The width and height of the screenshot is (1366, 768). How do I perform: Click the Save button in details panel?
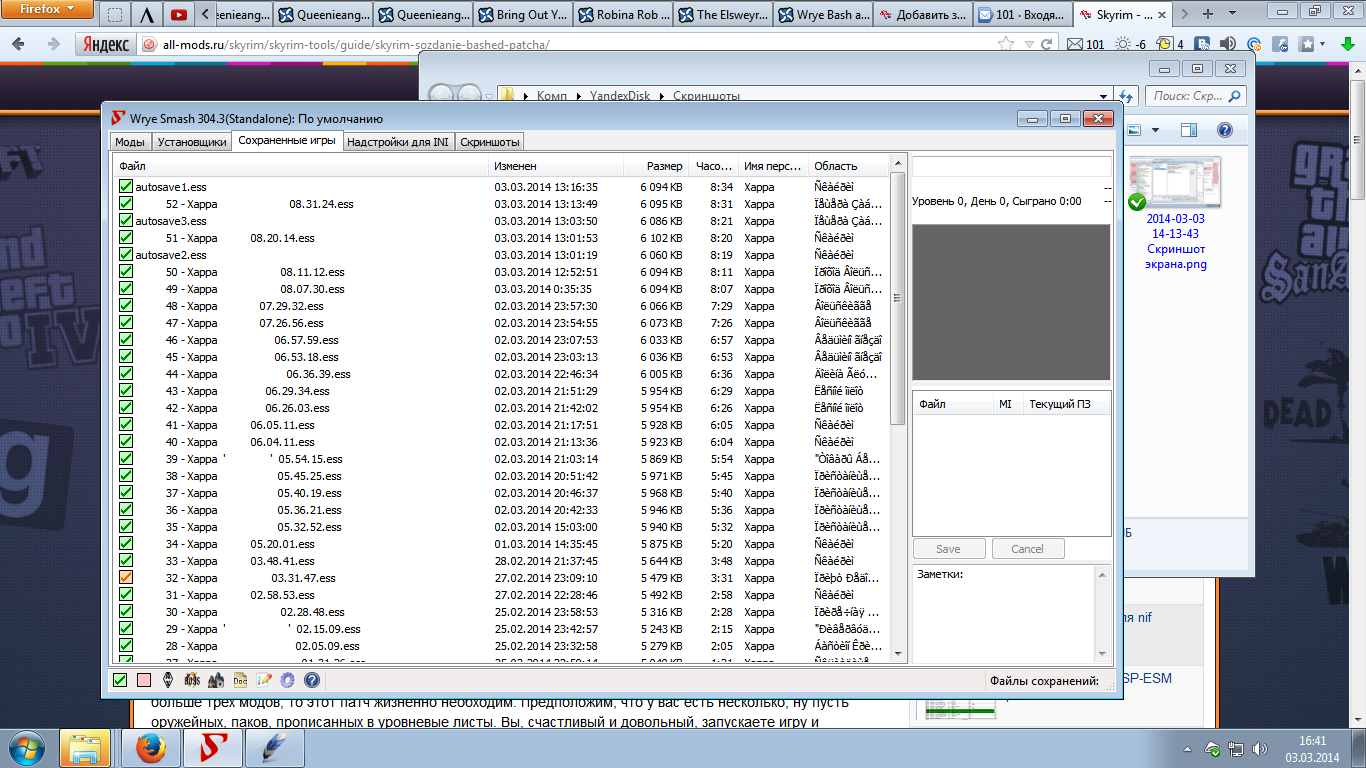(948, 549)
